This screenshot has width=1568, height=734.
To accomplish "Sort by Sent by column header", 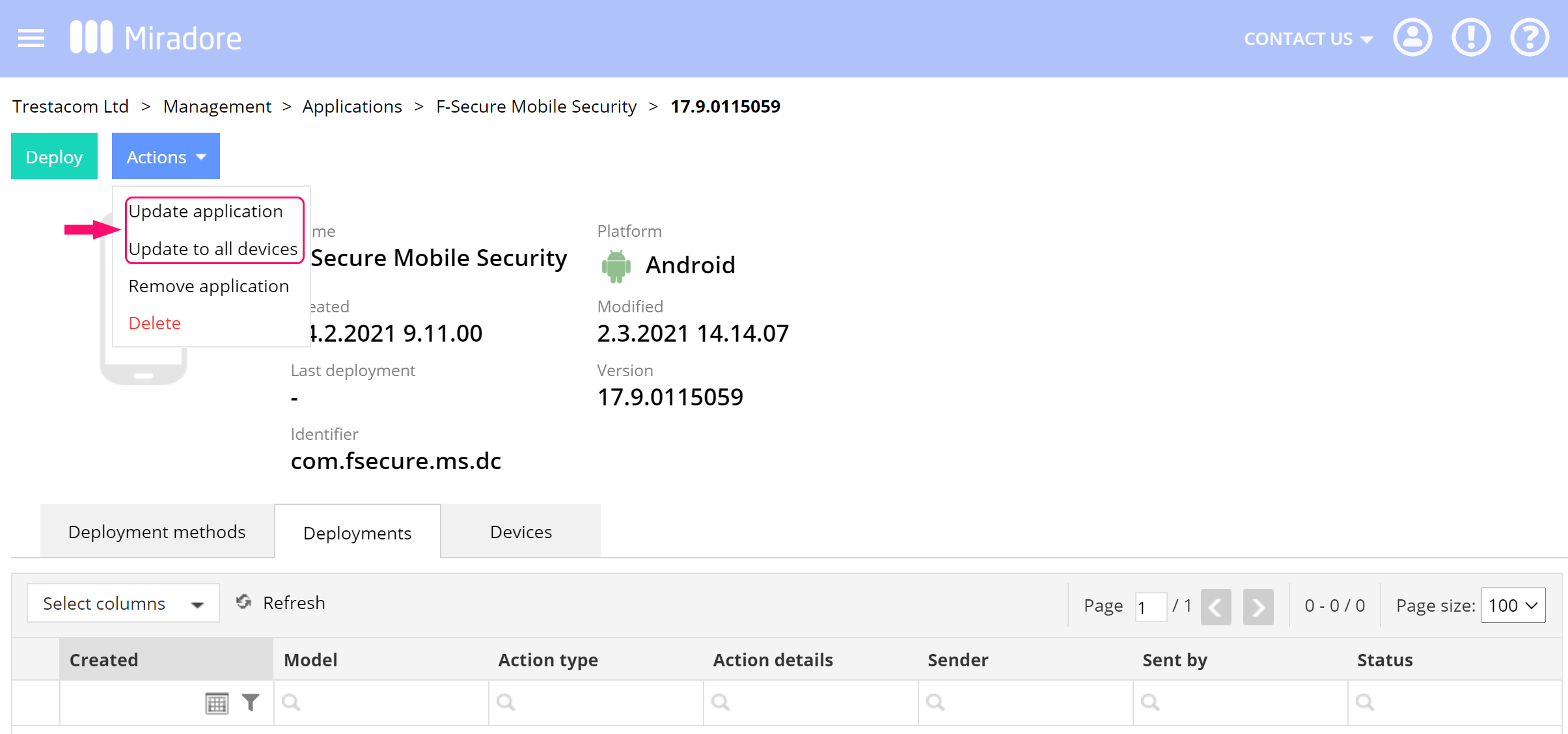I will coord(1241,659).
